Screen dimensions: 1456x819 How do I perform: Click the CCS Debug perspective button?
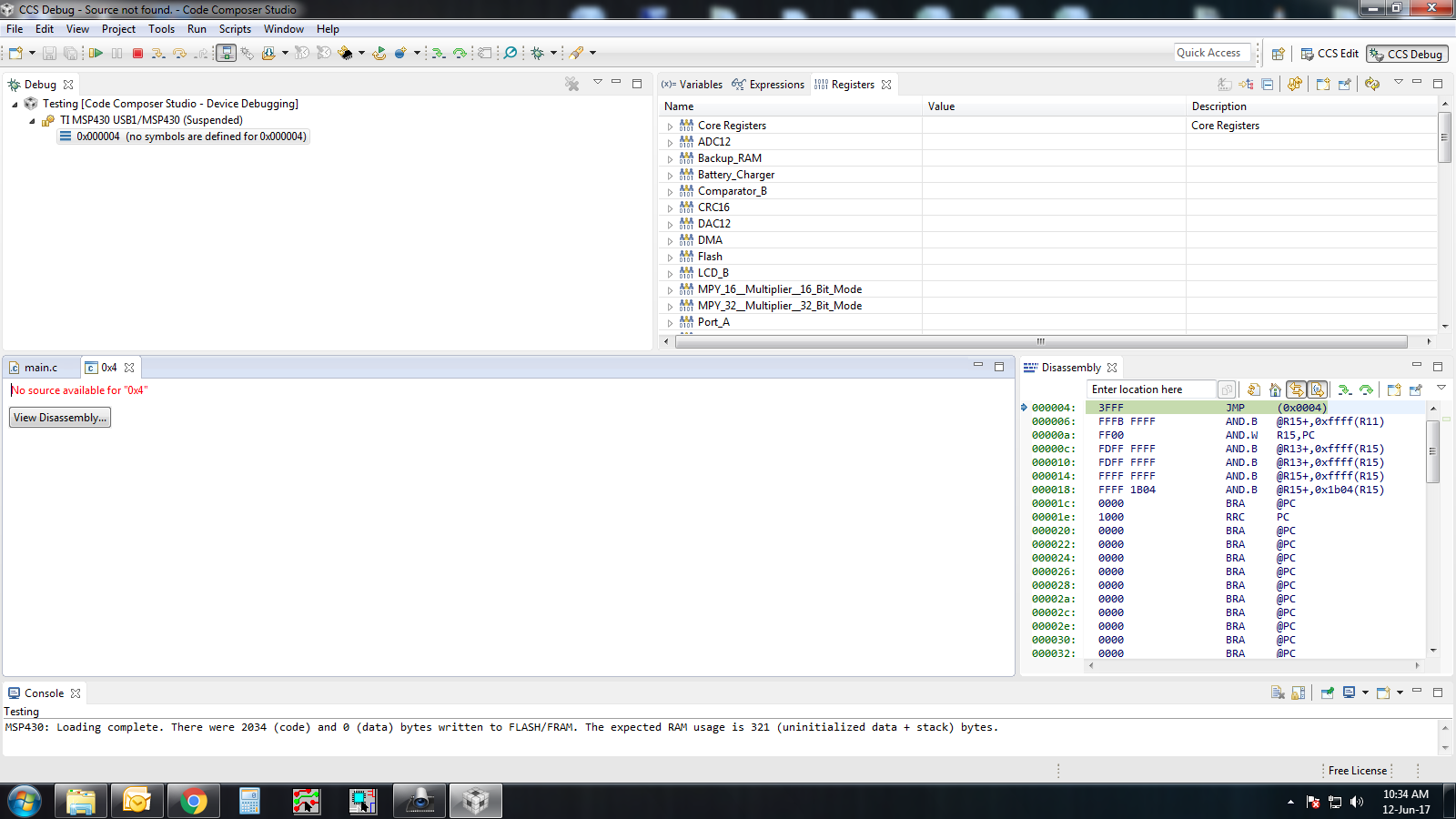pos(1407,54)
